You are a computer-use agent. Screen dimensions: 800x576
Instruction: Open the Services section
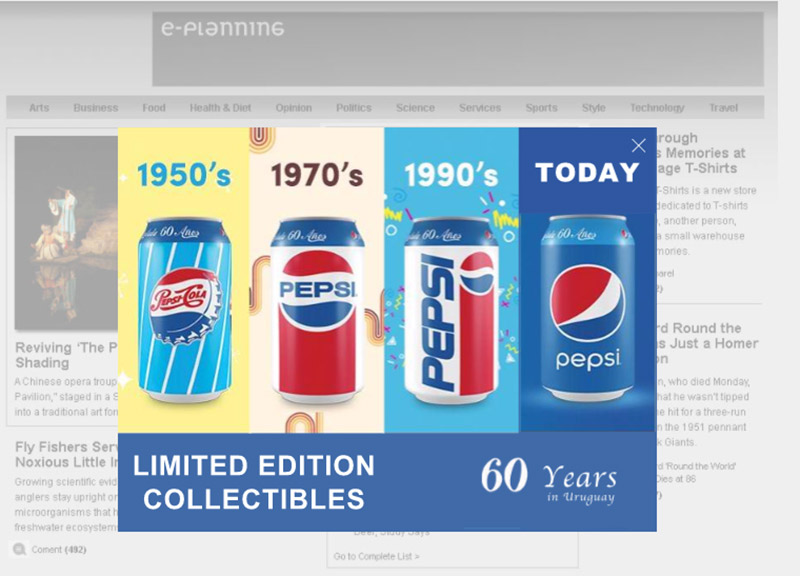pyautogui.click(x=480, y=108)
